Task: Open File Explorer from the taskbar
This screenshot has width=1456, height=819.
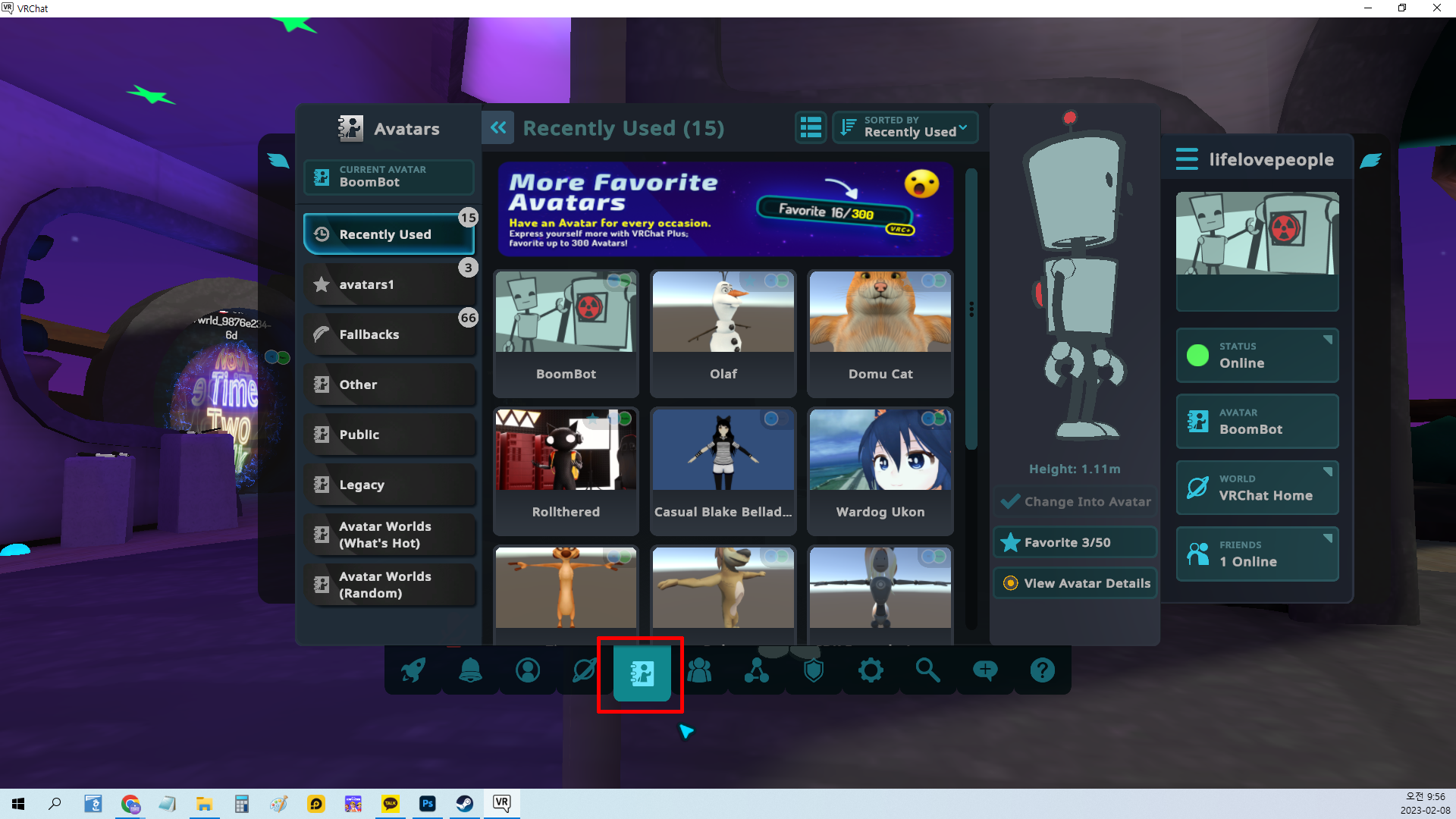Action: coord(205,804)
